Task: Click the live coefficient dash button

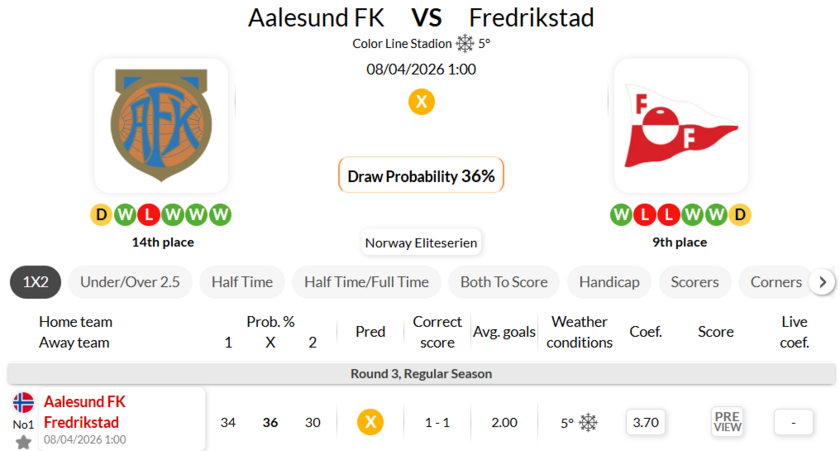Action: [x=794, y=422]
